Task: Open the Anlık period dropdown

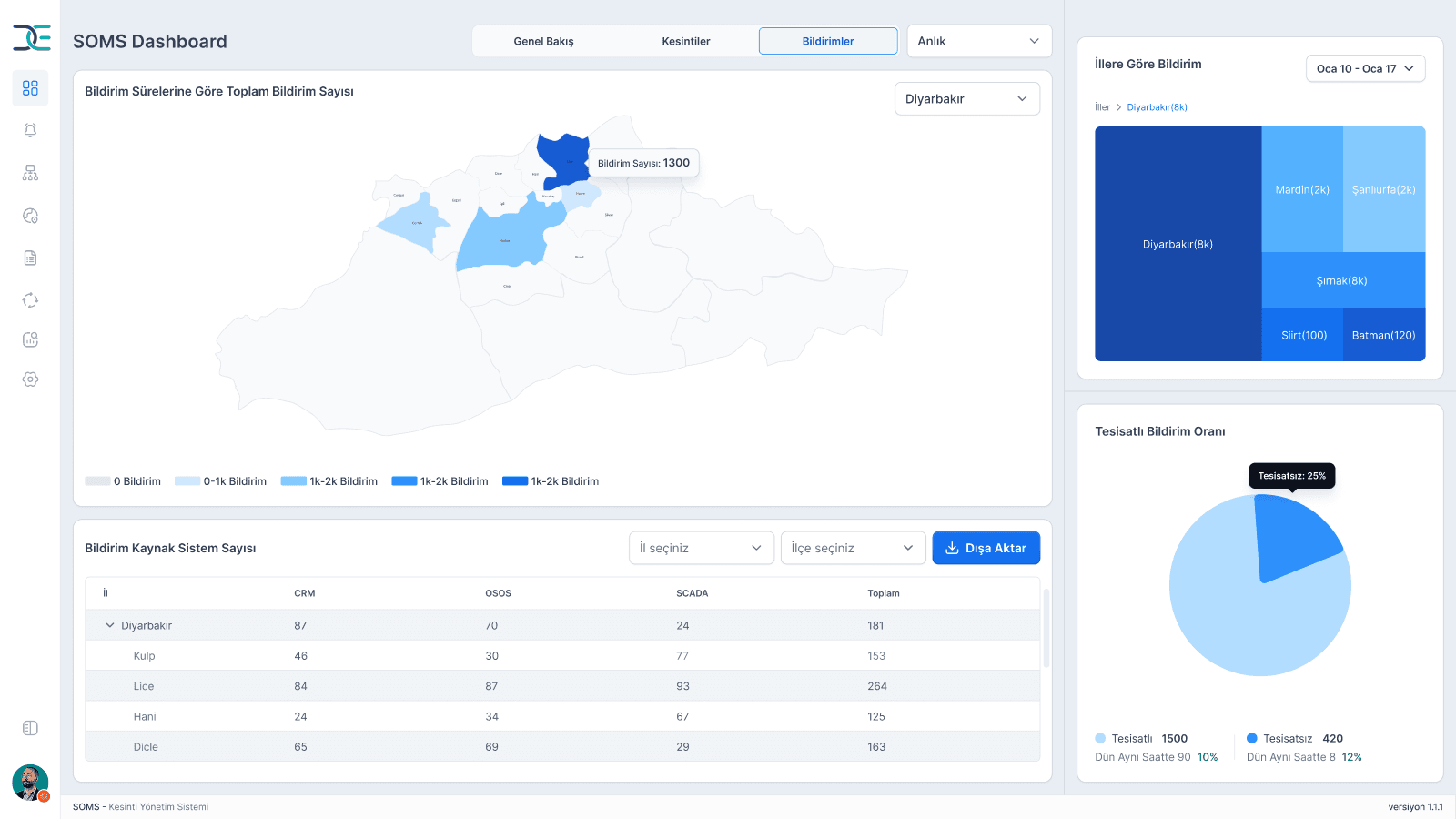Action: (x=979, y=41)
